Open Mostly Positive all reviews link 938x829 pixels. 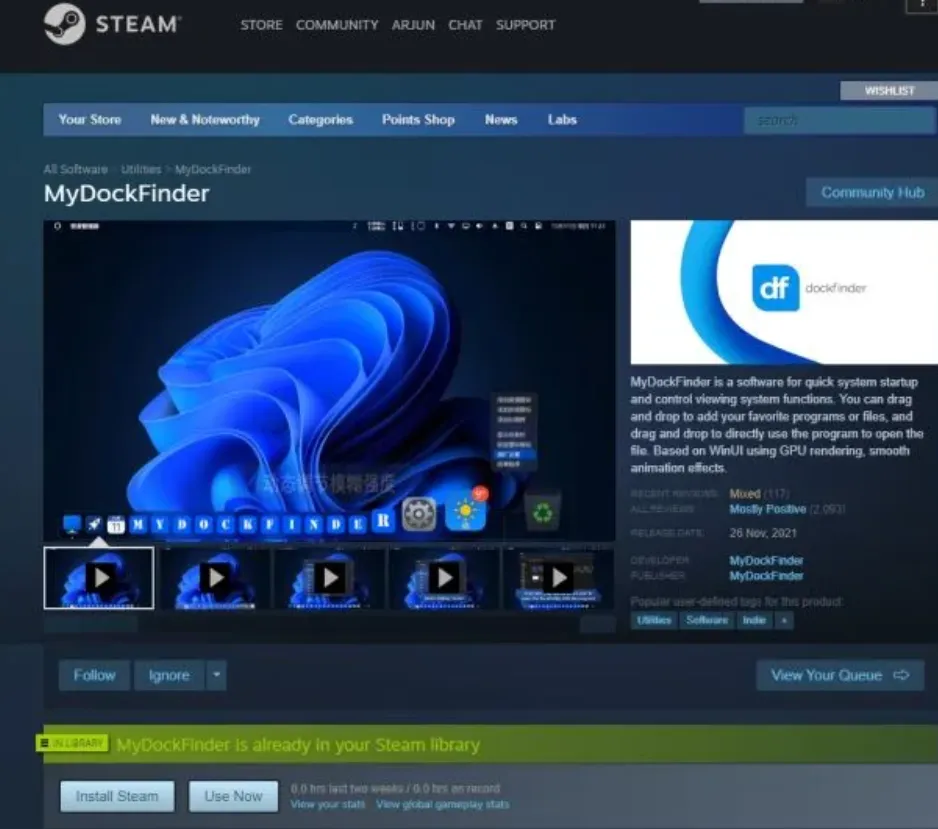coord(768,509)
